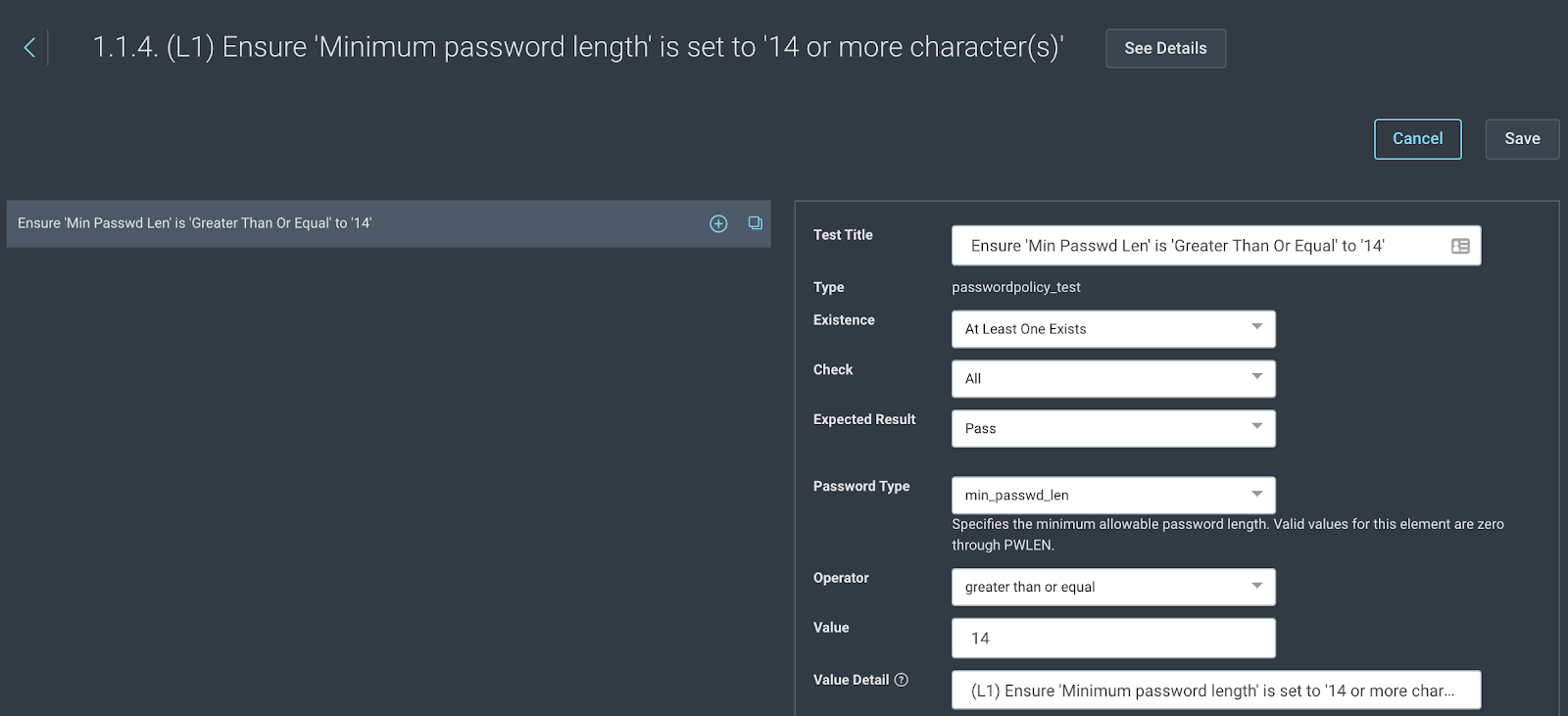Expand the Password Type dropdown
This screenshot has height=716, width=1568.
(1113, 496)
